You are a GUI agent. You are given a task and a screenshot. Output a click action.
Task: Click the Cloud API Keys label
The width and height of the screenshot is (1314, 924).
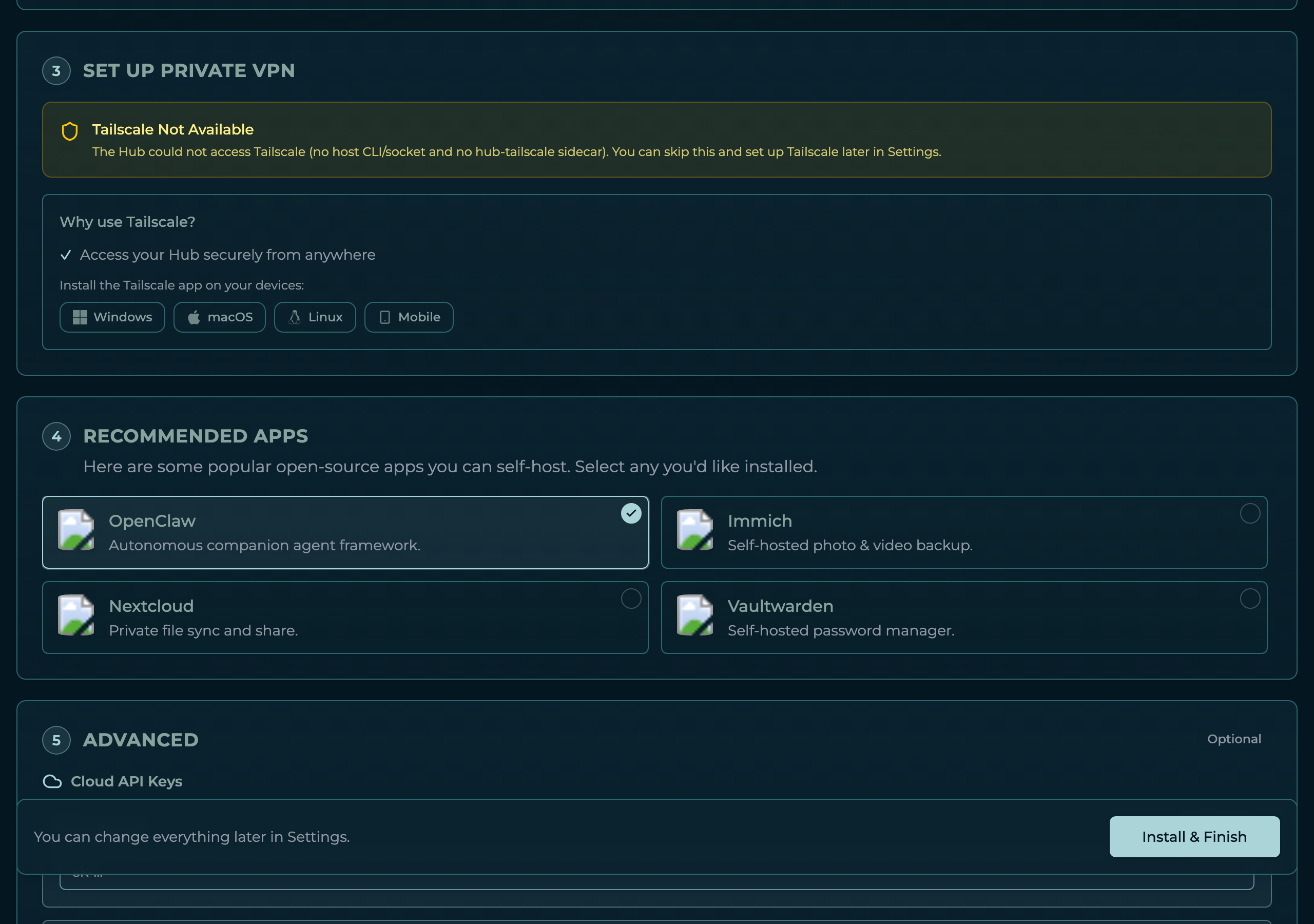pos(126,781)
